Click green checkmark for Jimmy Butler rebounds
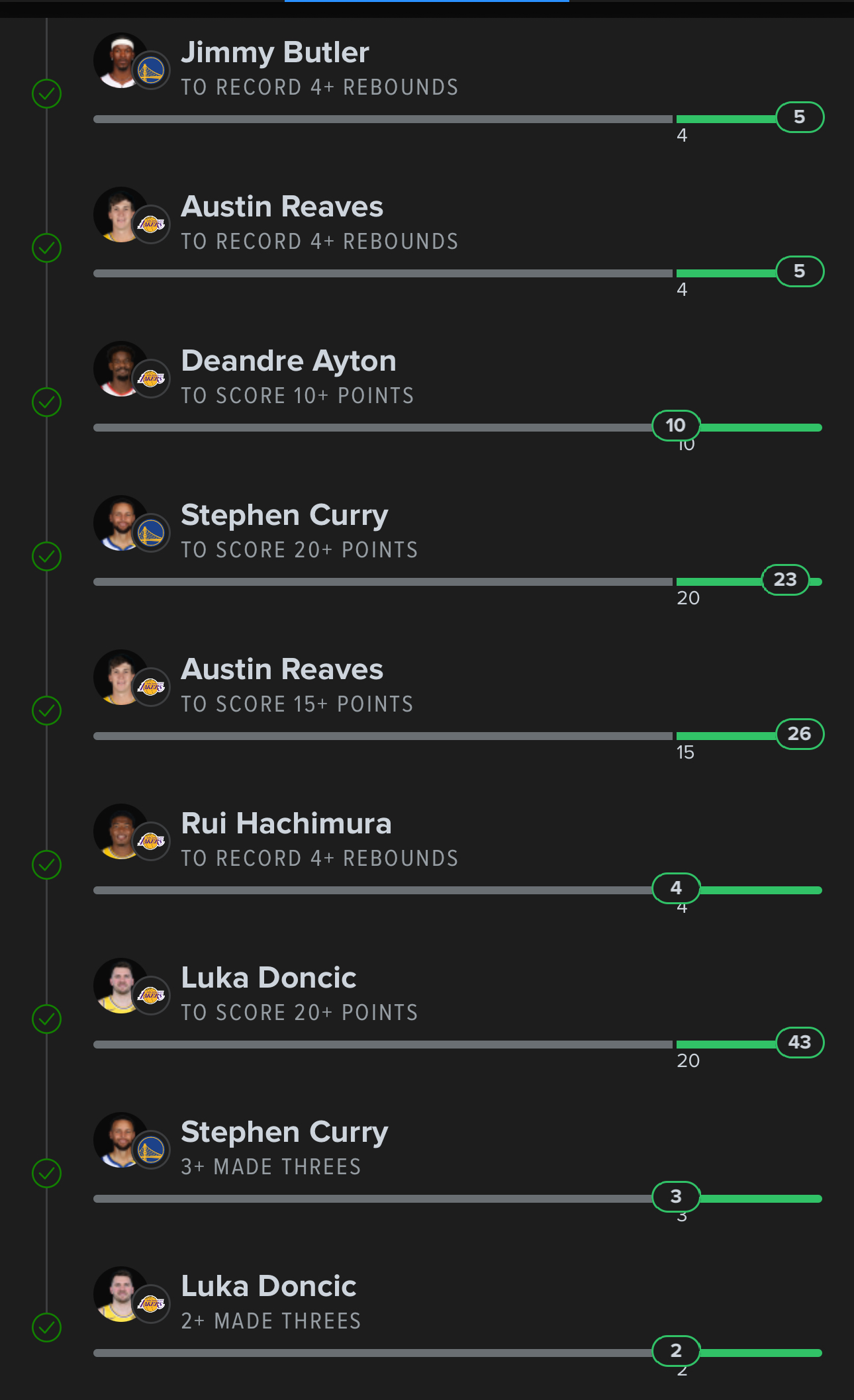 (47, 94)
